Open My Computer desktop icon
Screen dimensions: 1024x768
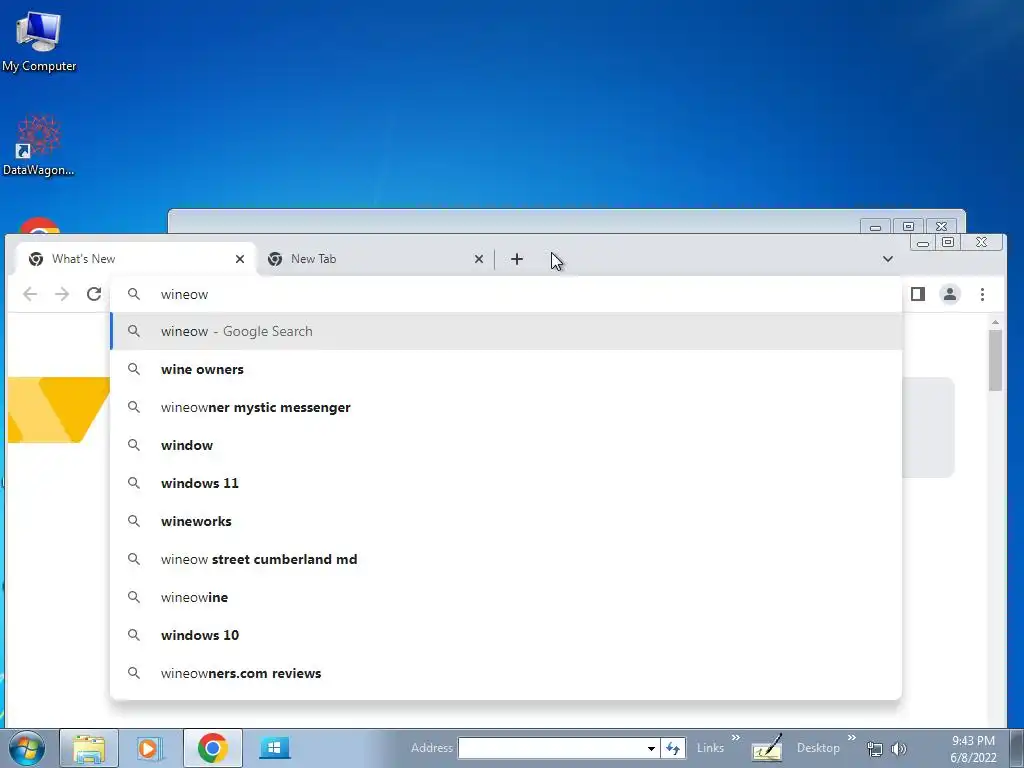coord(39,40)
